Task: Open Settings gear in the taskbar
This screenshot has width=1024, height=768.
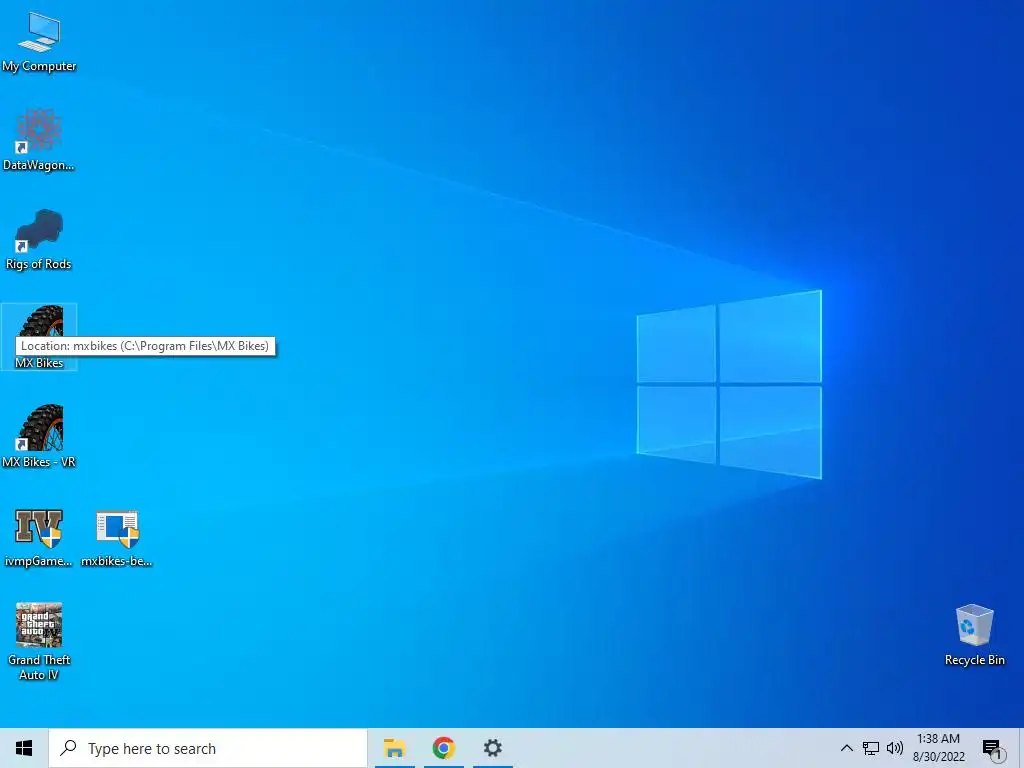Action: 492,748
